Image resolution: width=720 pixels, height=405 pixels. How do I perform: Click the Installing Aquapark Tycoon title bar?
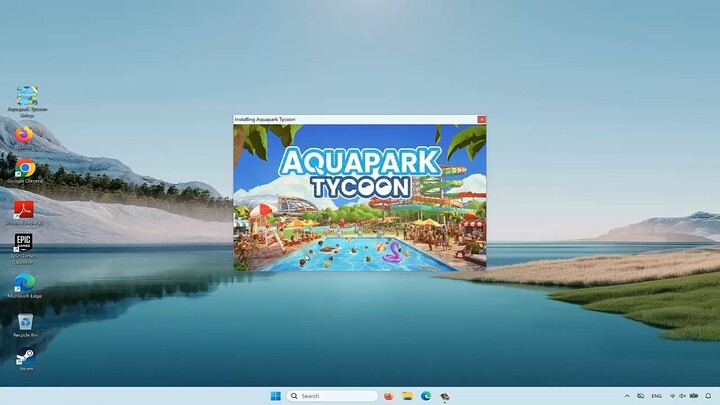[x=355, y=119]
